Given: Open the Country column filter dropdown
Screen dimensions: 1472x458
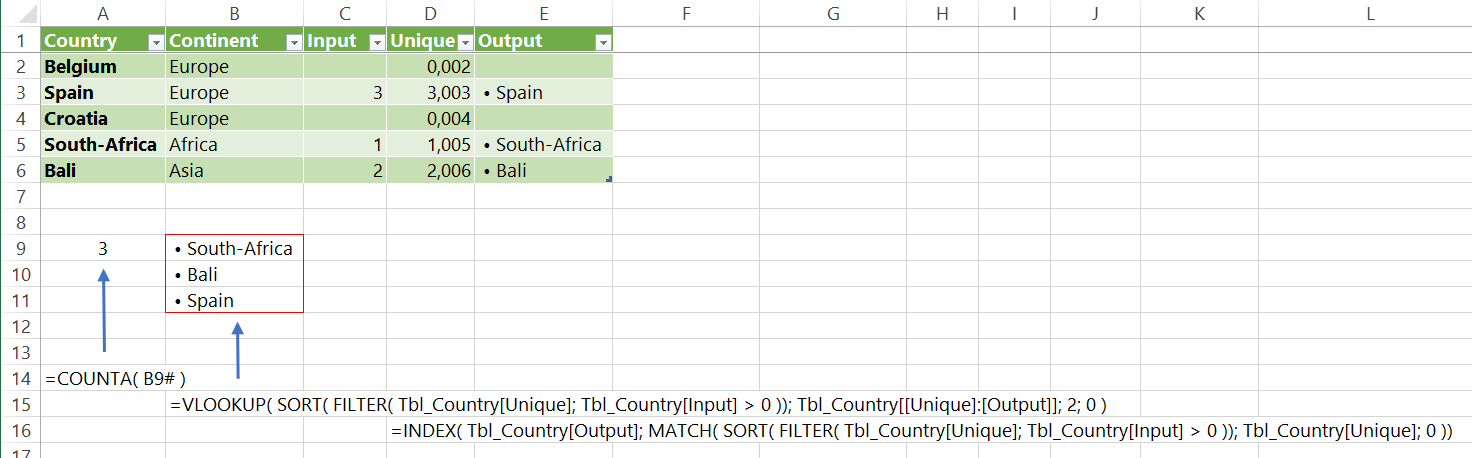Looking at the screenshot, I should point(155,42).
